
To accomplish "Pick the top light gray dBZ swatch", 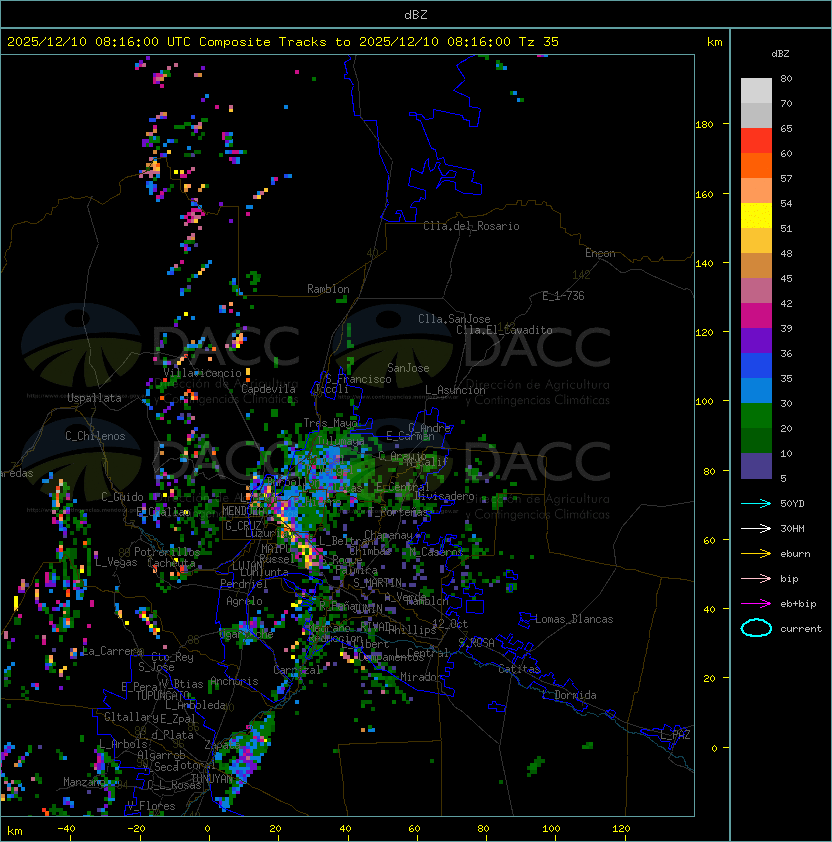I will click(x=756, y=91).
